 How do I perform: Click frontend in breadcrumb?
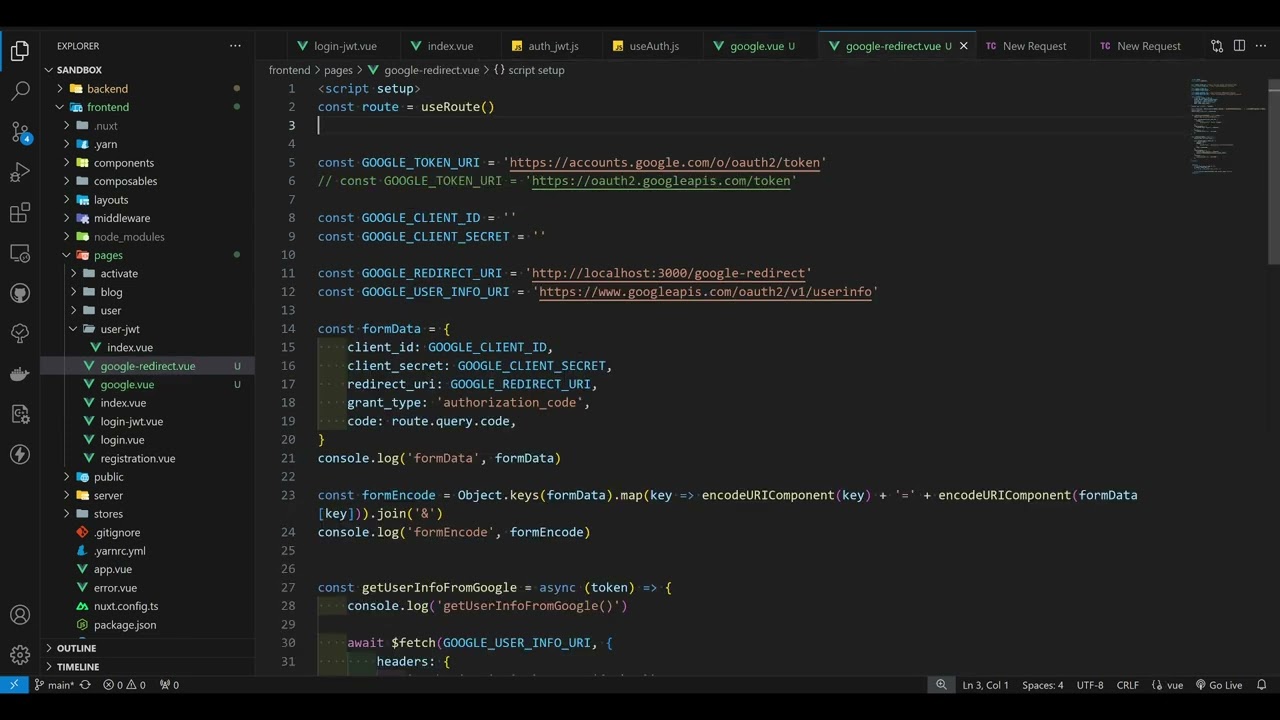(x=289, y=70)
